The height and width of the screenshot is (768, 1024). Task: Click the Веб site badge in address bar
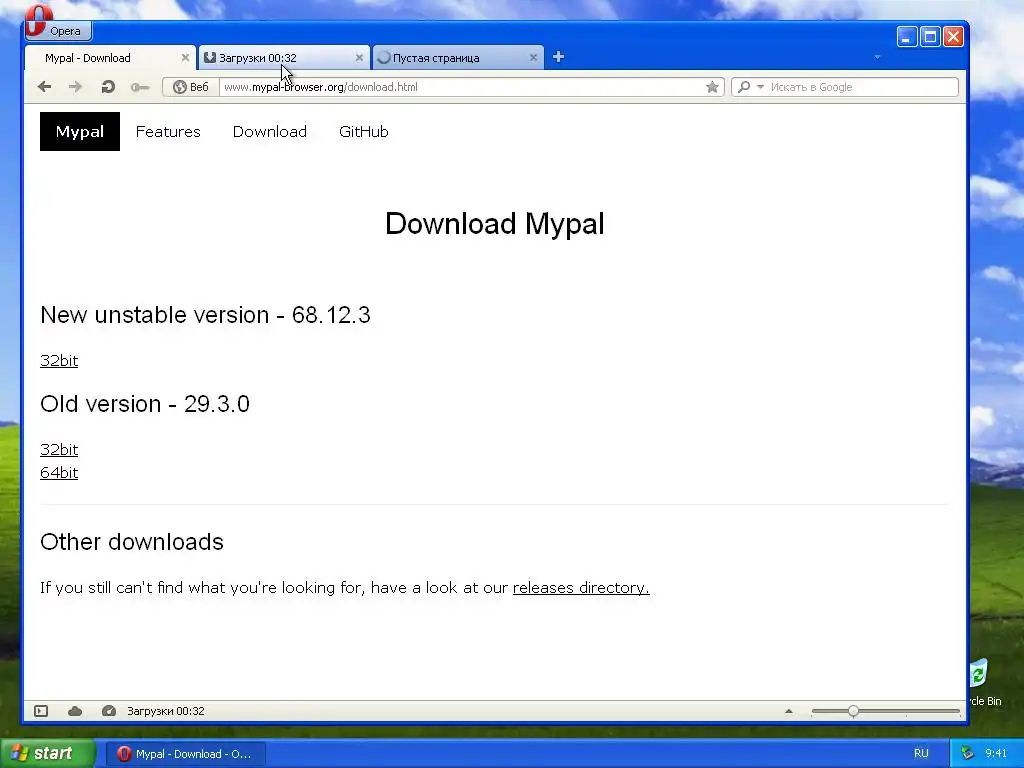pyautogui.click(x=191, y=87)
